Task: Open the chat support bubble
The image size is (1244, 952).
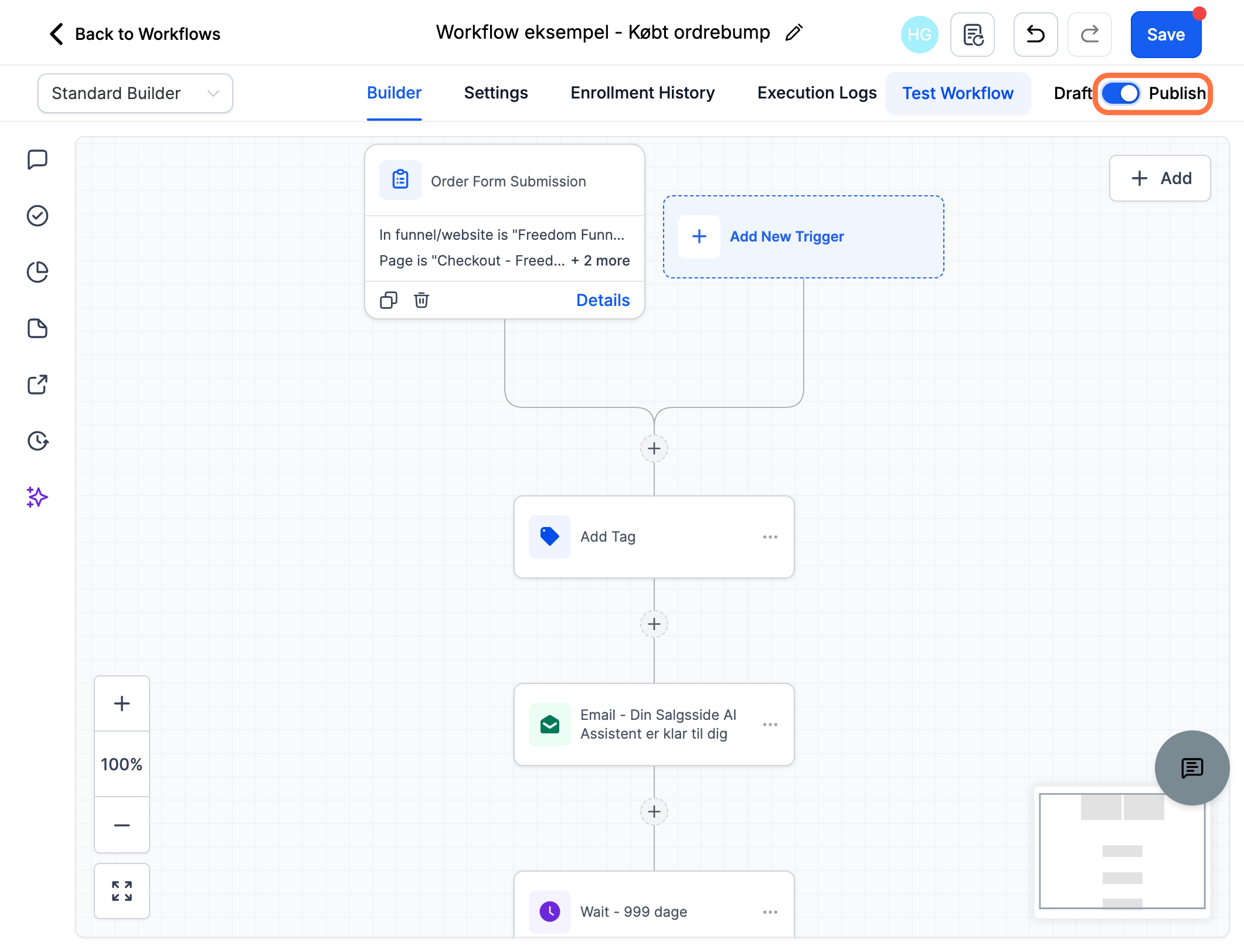Action: pos(1192,767)
